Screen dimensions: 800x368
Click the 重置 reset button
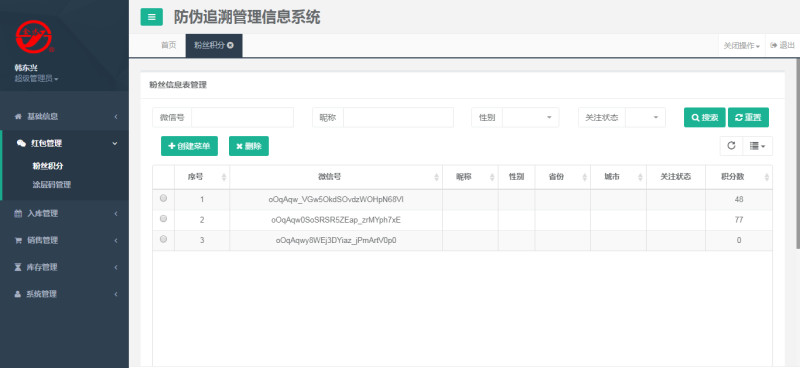pos(748,117)
